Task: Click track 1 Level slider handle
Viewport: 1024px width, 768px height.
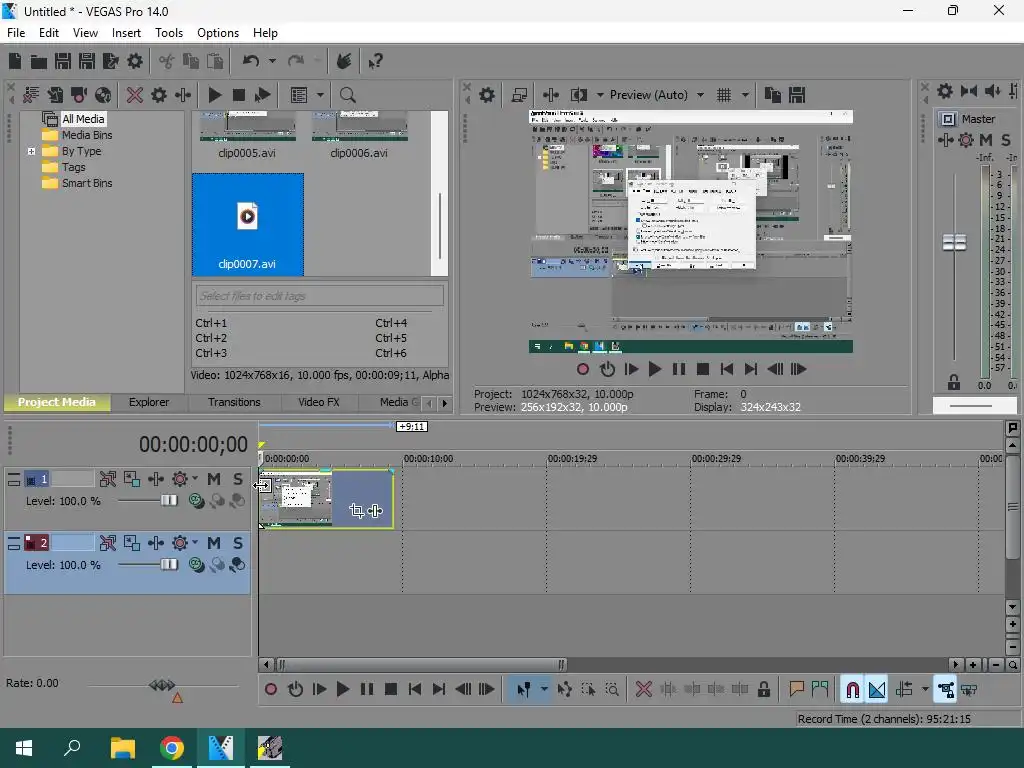Action: [x=169, y=501]
